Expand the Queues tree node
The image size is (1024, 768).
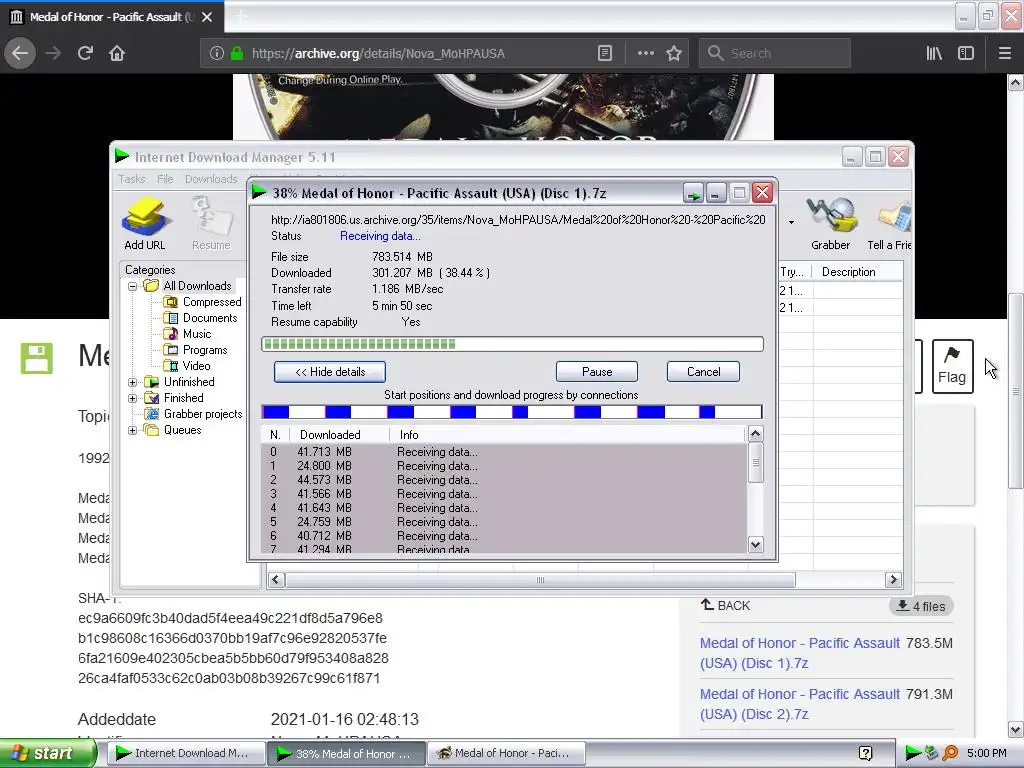(x=133, y=430)
